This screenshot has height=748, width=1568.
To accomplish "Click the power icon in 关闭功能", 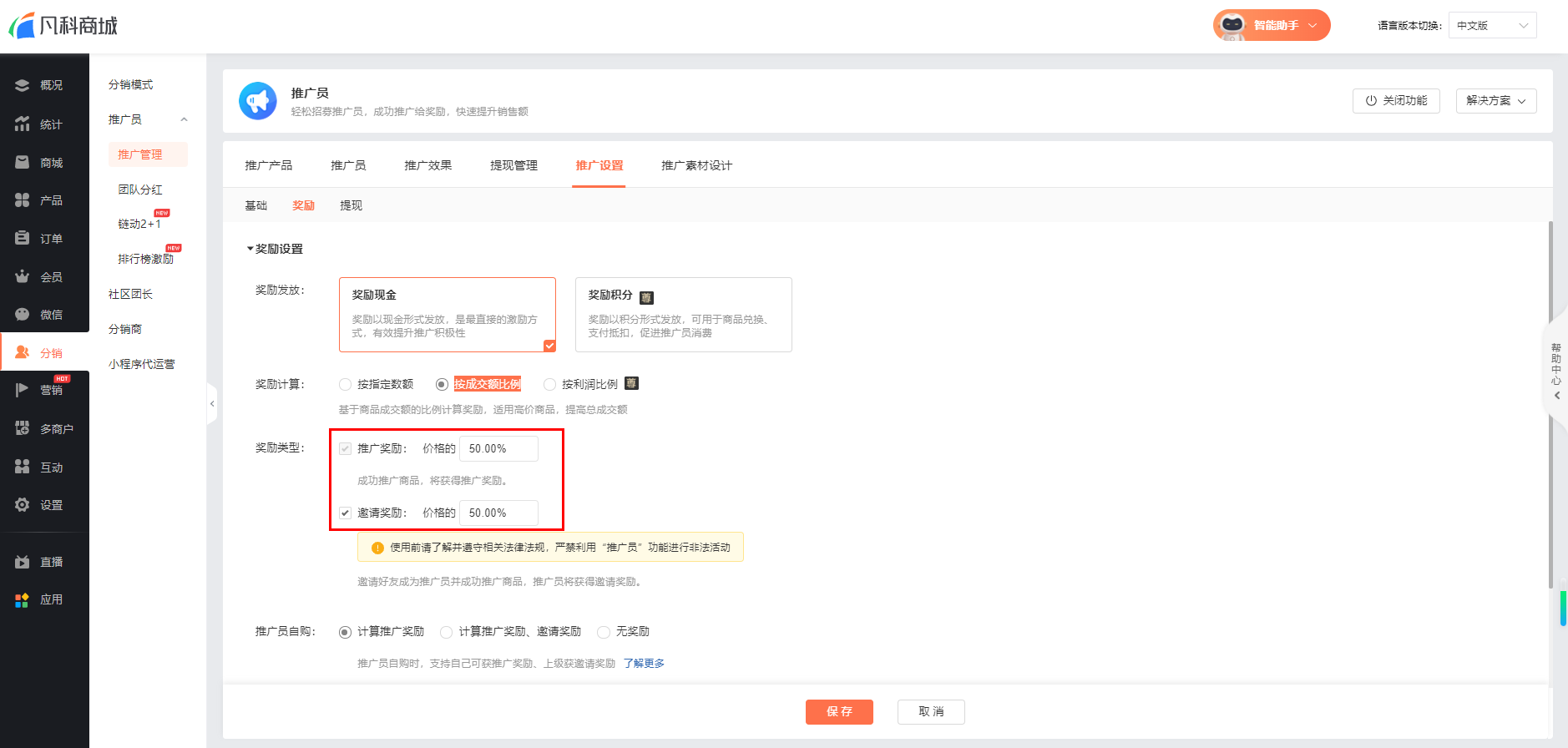I will click(1371, 100).
